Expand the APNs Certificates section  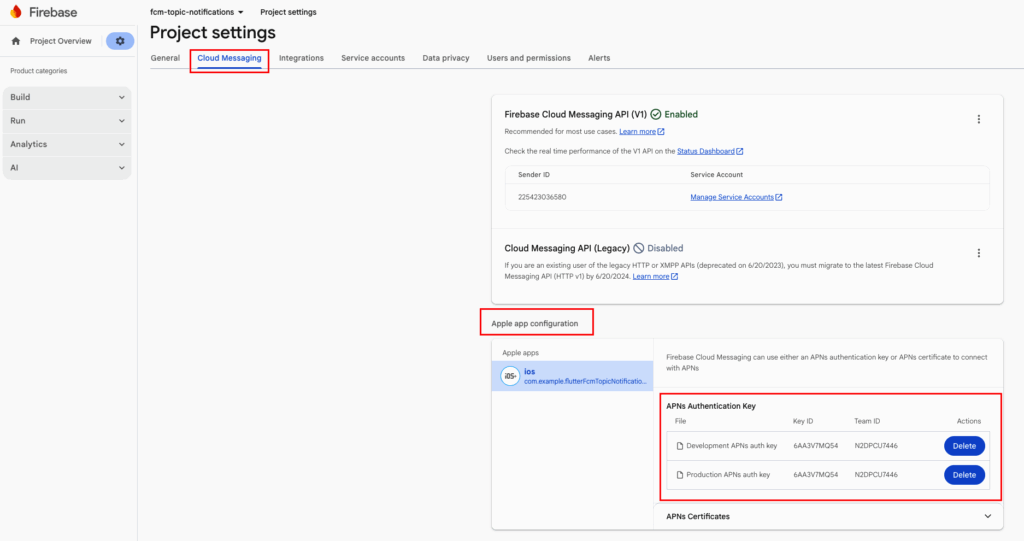coord(988,516)
